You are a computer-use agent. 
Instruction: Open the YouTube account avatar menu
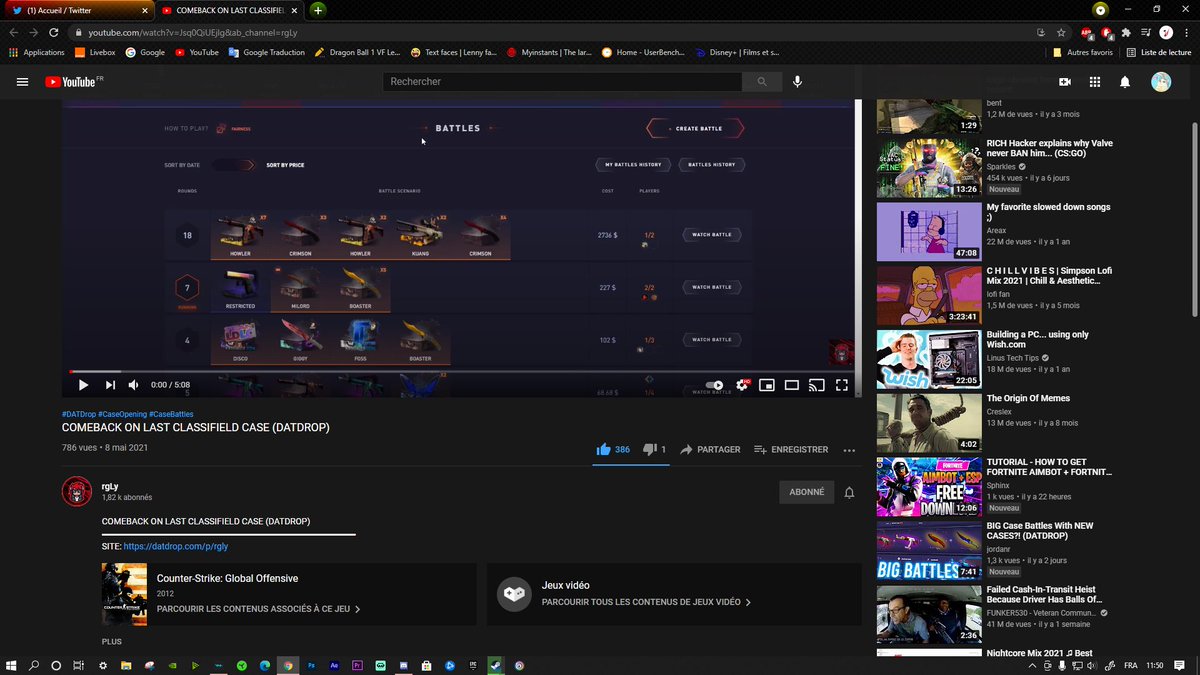point(1160,82)
